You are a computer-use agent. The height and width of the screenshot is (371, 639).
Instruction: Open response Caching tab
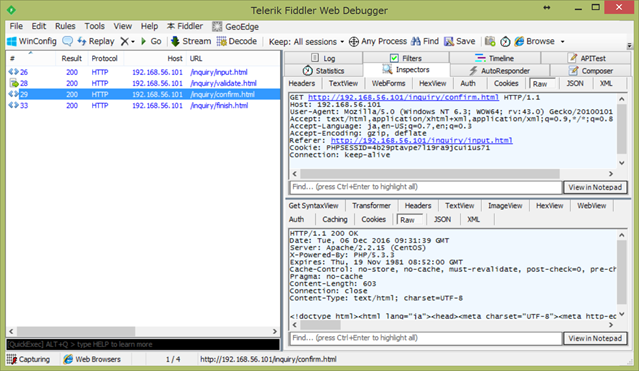click(335, 219)
